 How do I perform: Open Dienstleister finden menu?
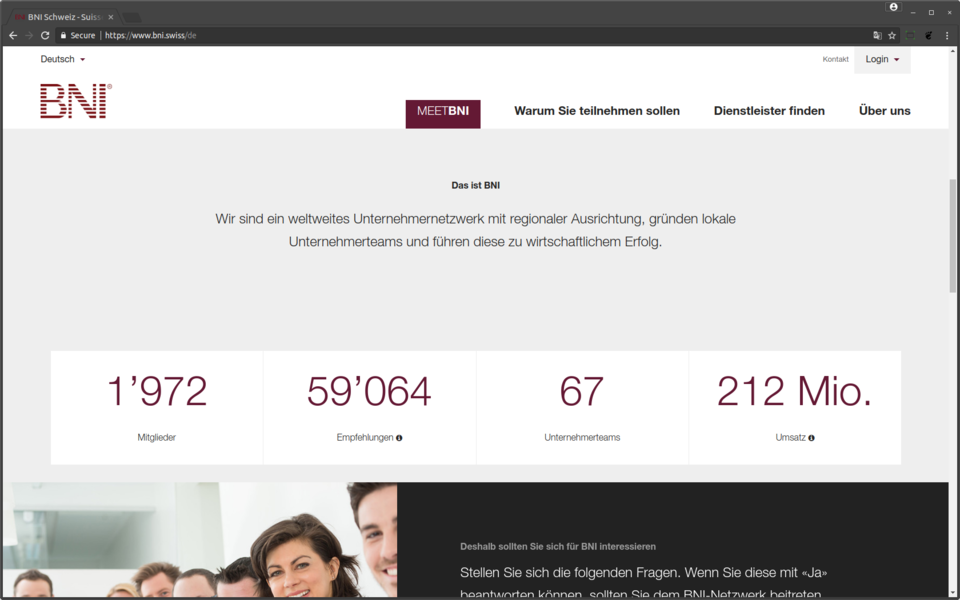pyautogui.click(x=769, y=111)
